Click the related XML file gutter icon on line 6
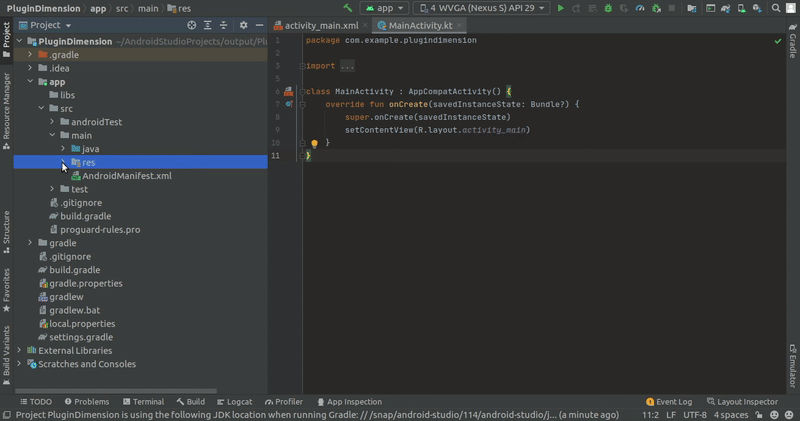 288,91
